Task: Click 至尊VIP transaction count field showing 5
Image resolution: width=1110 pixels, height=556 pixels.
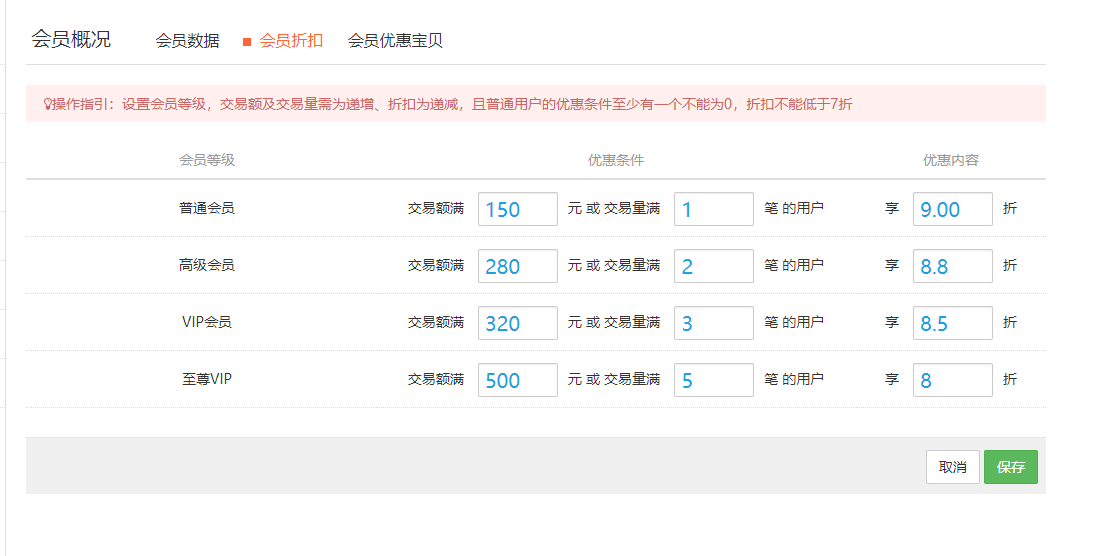Action: point(713,380)
